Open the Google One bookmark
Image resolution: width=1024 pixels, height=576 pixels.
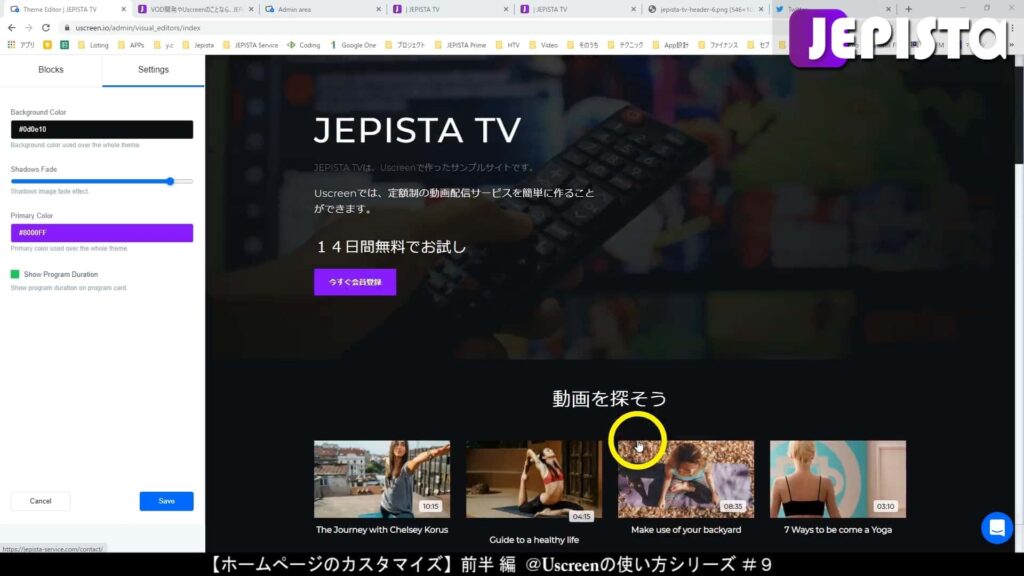coord(353,45)
